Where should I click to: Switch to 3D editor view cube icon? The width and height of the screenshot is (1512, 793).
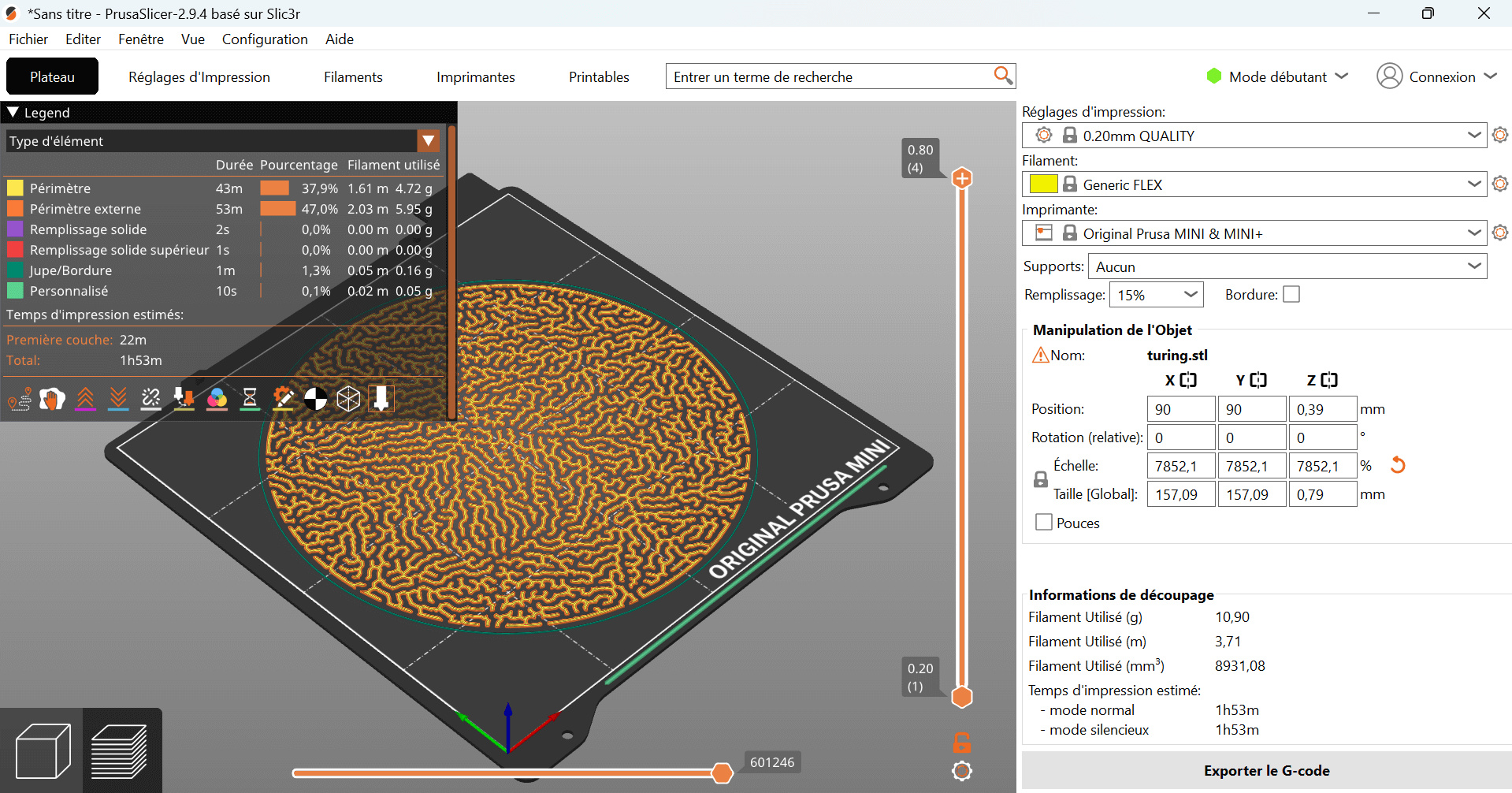(43, 751)
